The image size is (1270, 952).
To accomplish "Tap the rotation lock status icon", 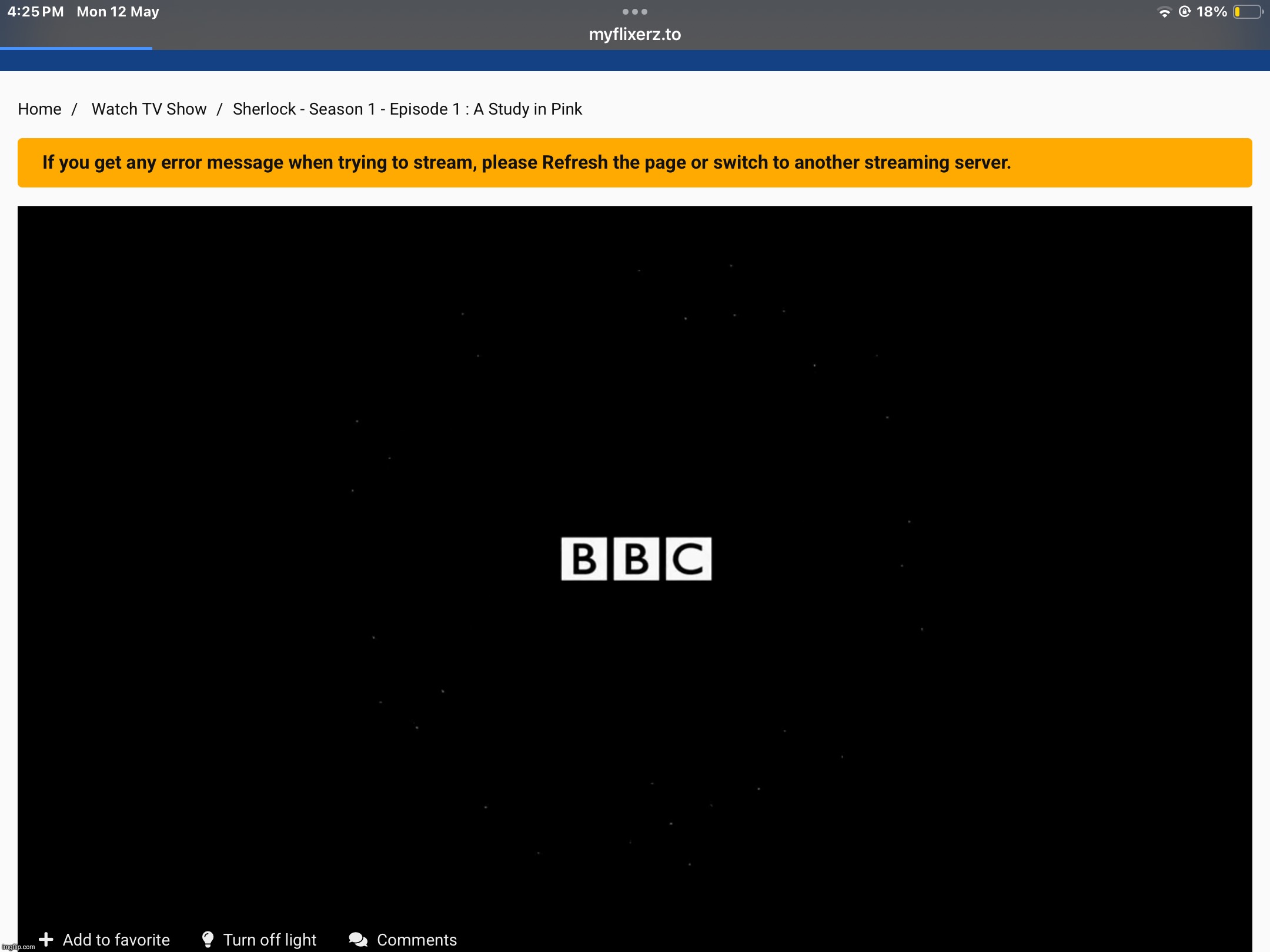I will point(1185,12).
